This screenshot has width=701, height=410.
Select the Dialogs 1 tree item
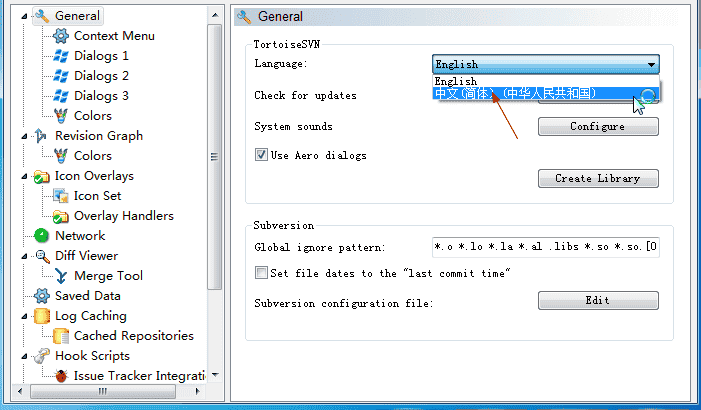click(101, 56)
